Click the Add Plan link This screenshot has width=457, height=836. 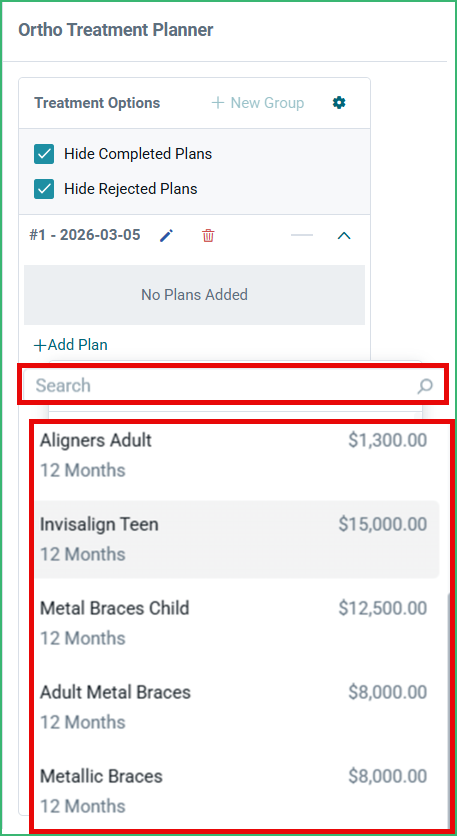click(x=71, y=345)
